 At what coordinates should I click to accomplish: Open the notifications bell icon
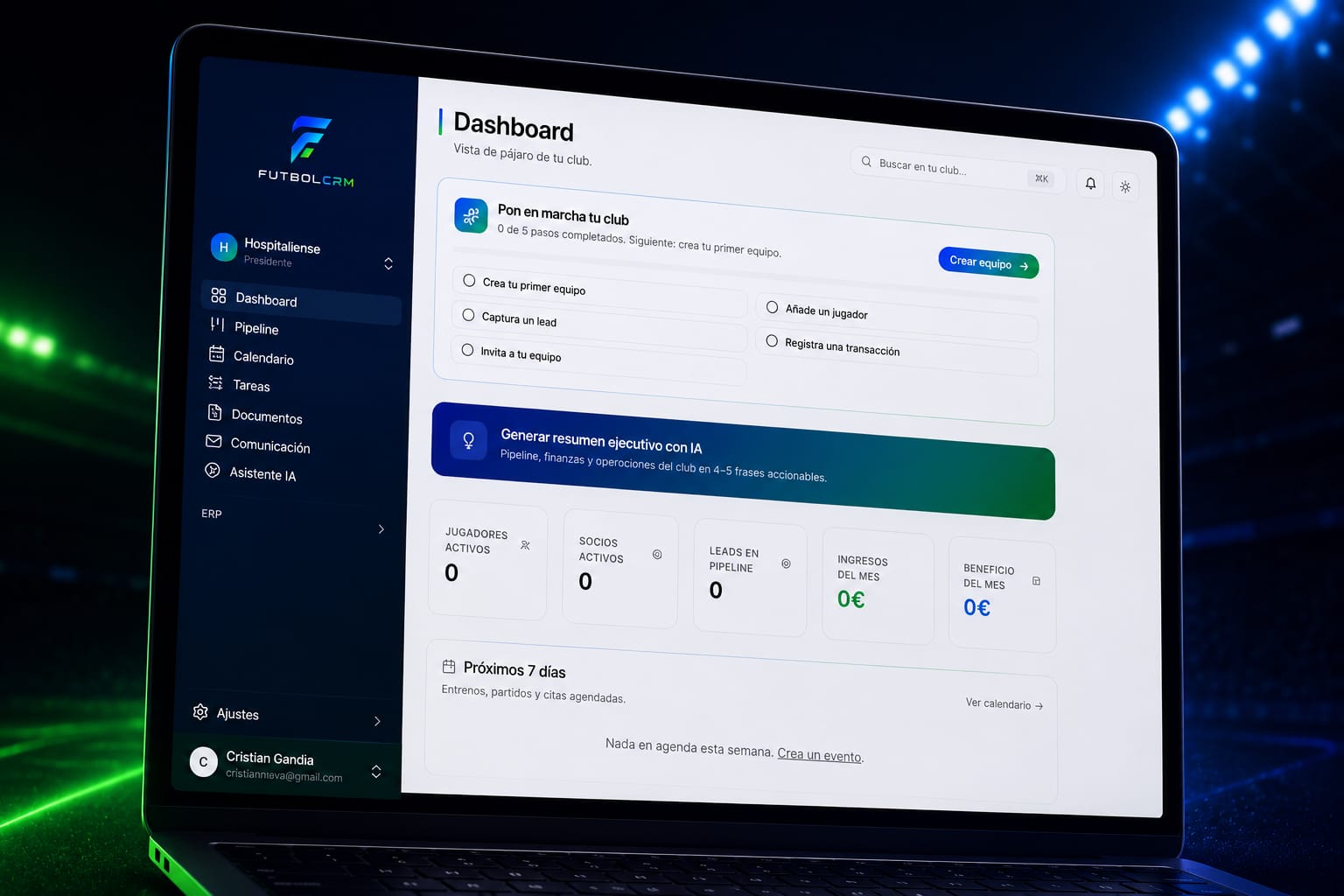tap(1090, 183)
